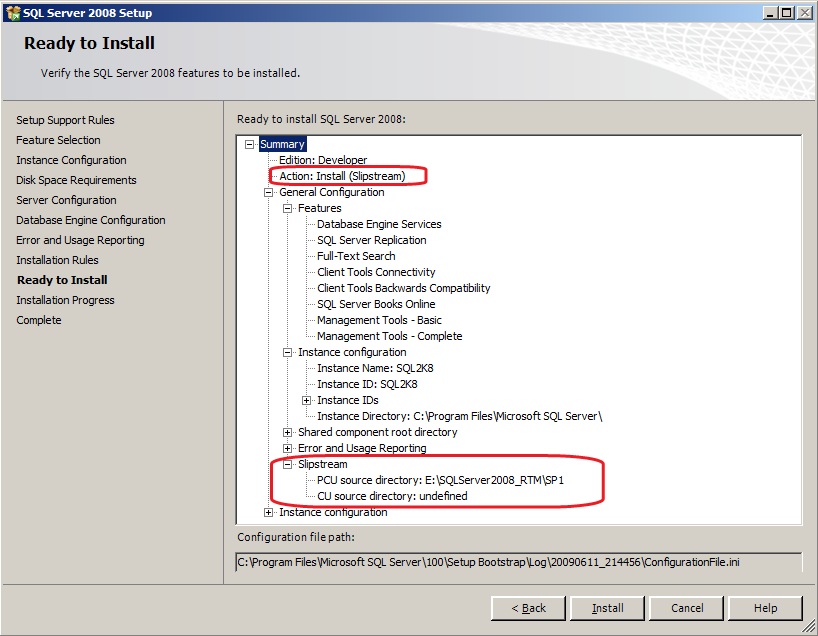
Task: Expand the Error and Usage Reporting node
Action: (288, 448)
